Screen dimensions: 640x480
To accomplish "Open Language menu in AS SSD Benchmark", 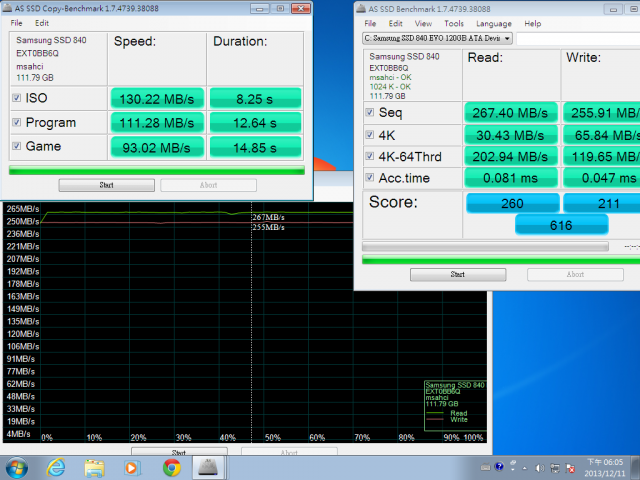I will click(x=494, y=24).
